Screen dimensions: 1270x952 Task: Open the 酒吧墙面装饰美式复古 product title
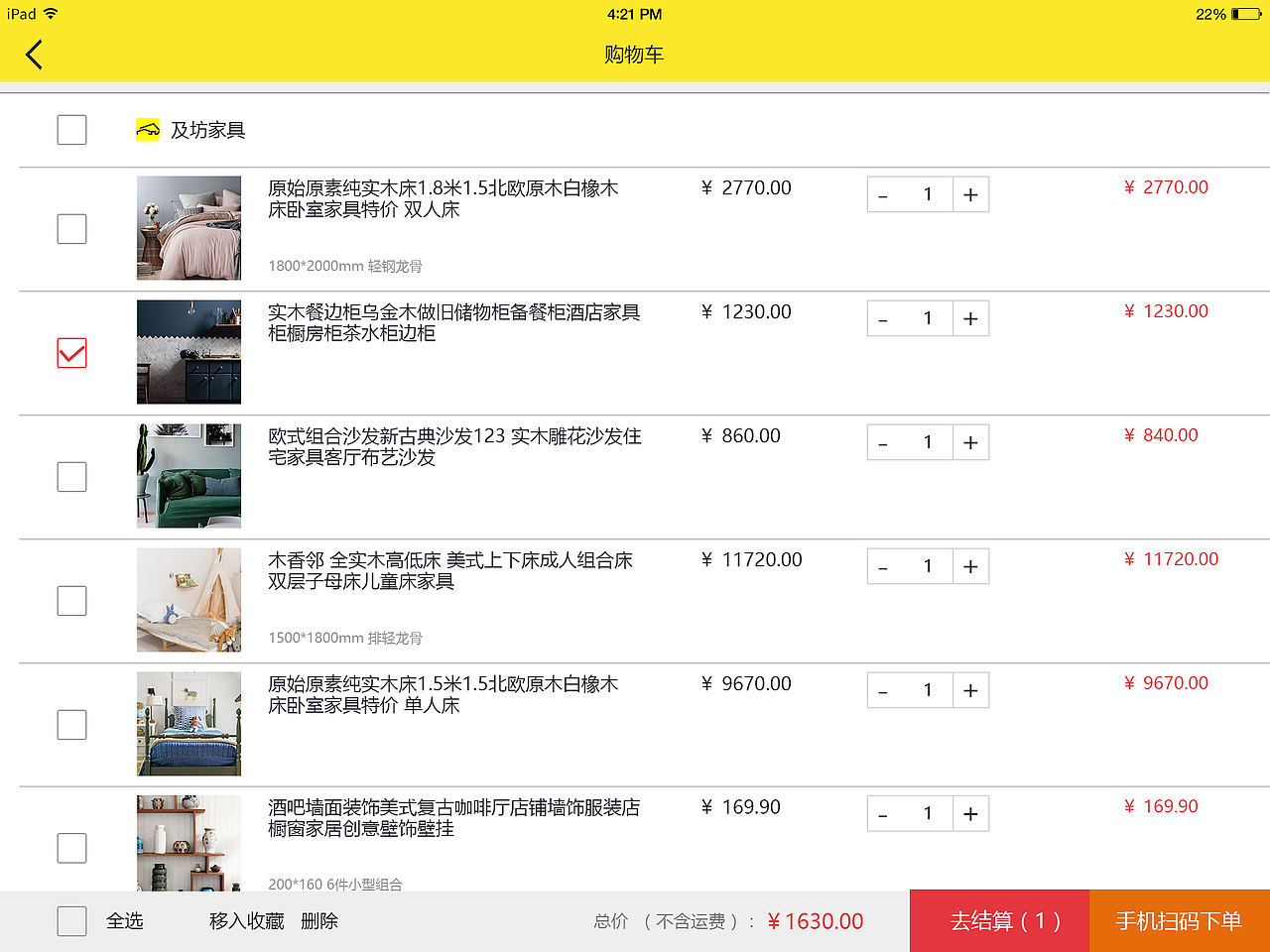[x=454, y=818]
